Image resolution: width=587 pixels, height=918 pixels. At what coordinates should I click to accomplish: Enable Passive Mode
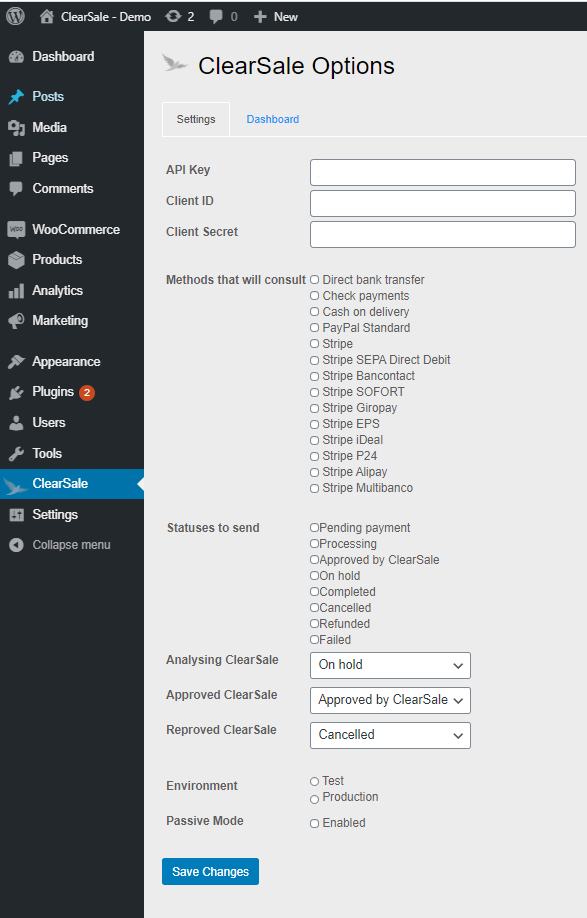coord(314,824)
